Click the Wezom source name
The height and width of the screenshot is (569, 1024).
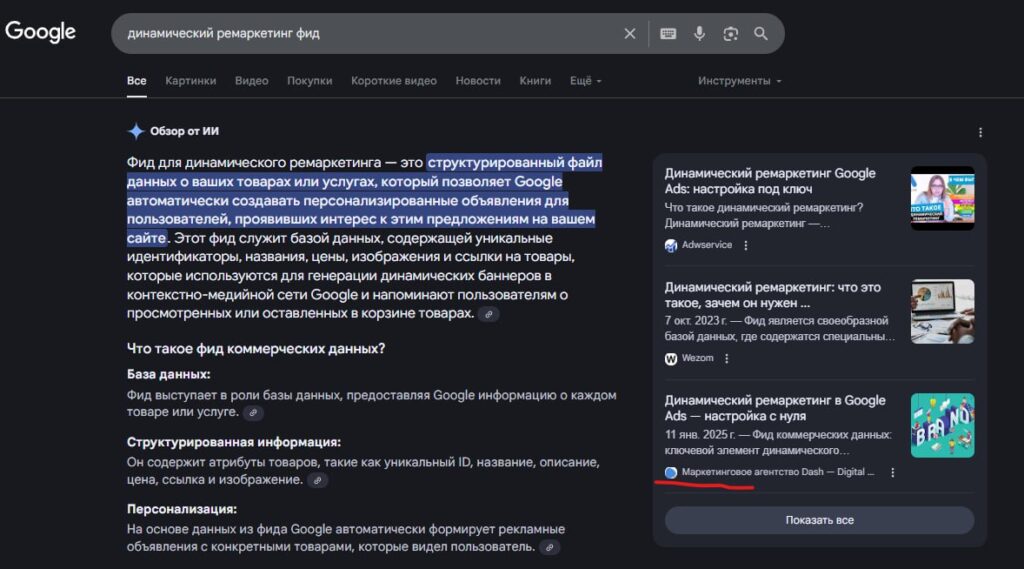tap(697, 358)
